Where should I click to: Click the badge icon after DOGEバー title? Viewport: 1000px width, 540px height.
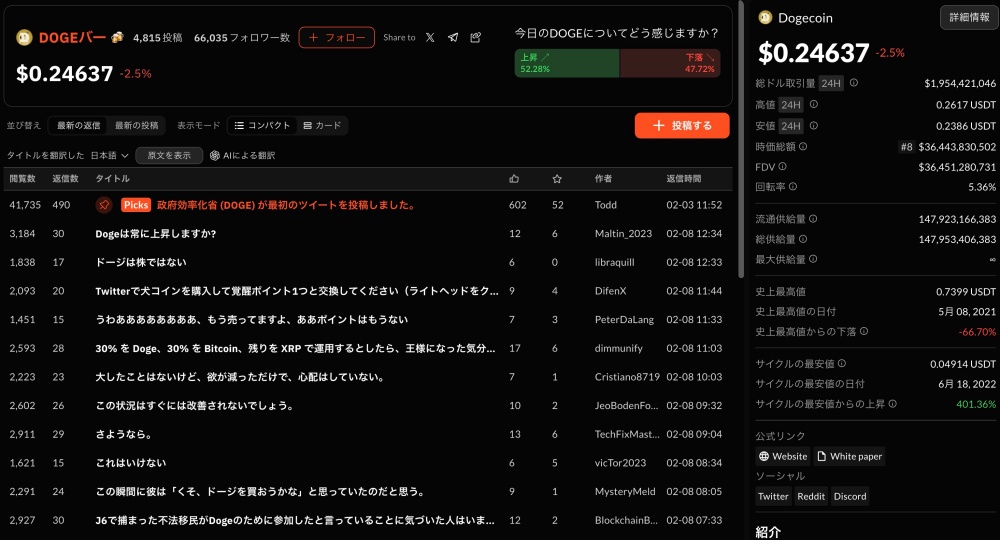point(117,38)
